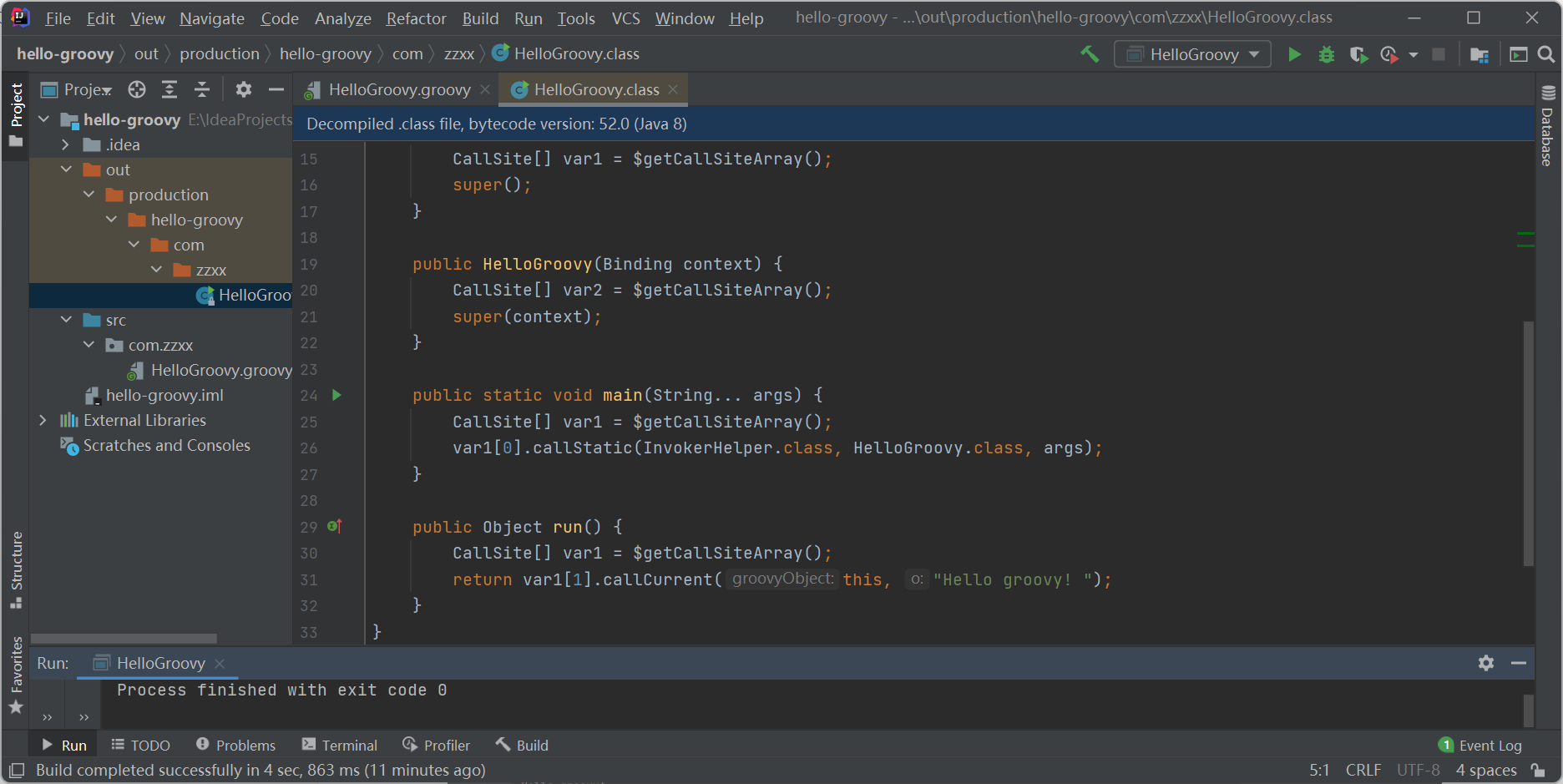
Task: Click the Debug bug icon
Action: [x=1326, y=54]
